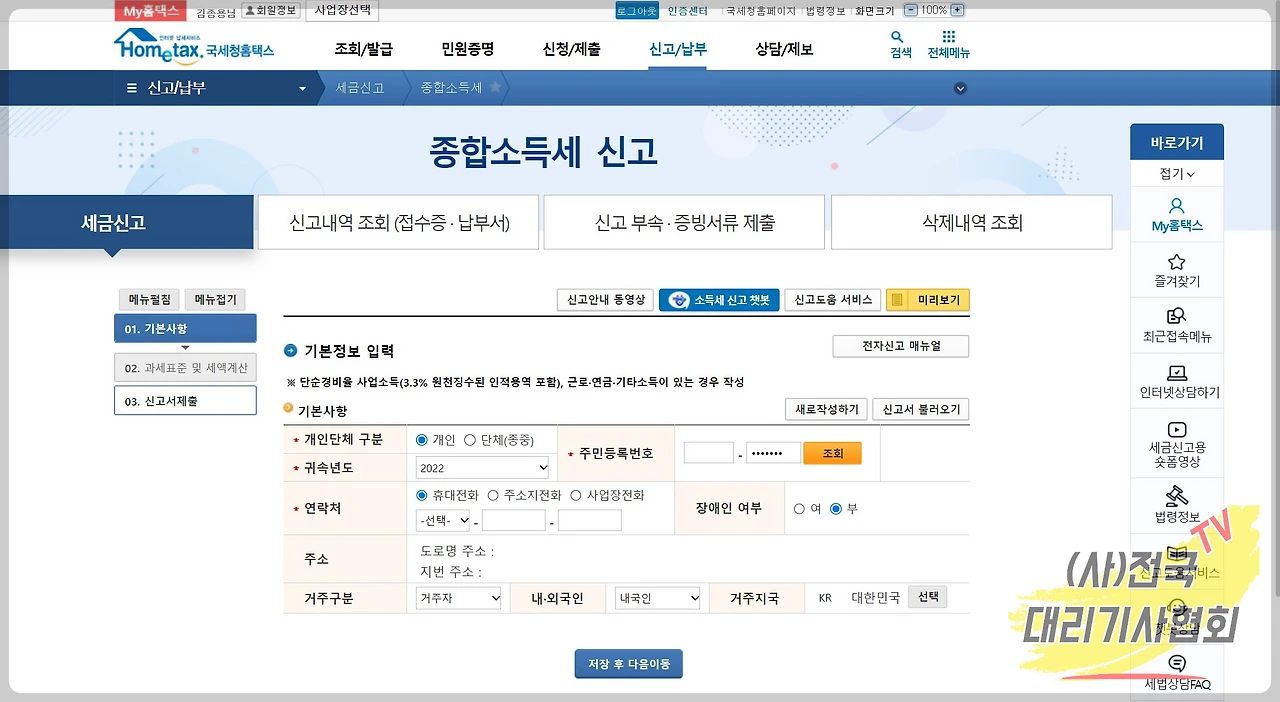This screenshot has width=1280, height=702.
Task: Select step 03. 신고서제출
Action: click(x=185, y=401)
